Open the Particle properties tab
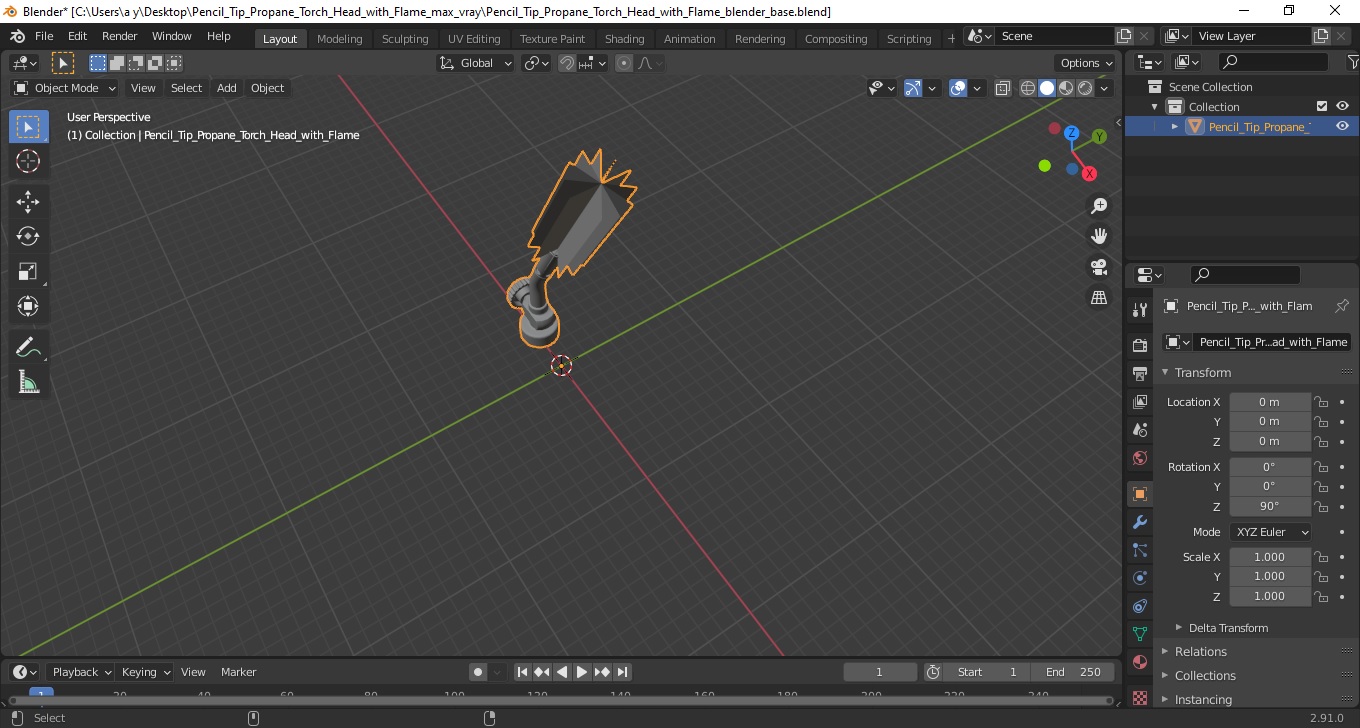Image resolution: width=1360 pixels, height=728 pixels. 1139,550
